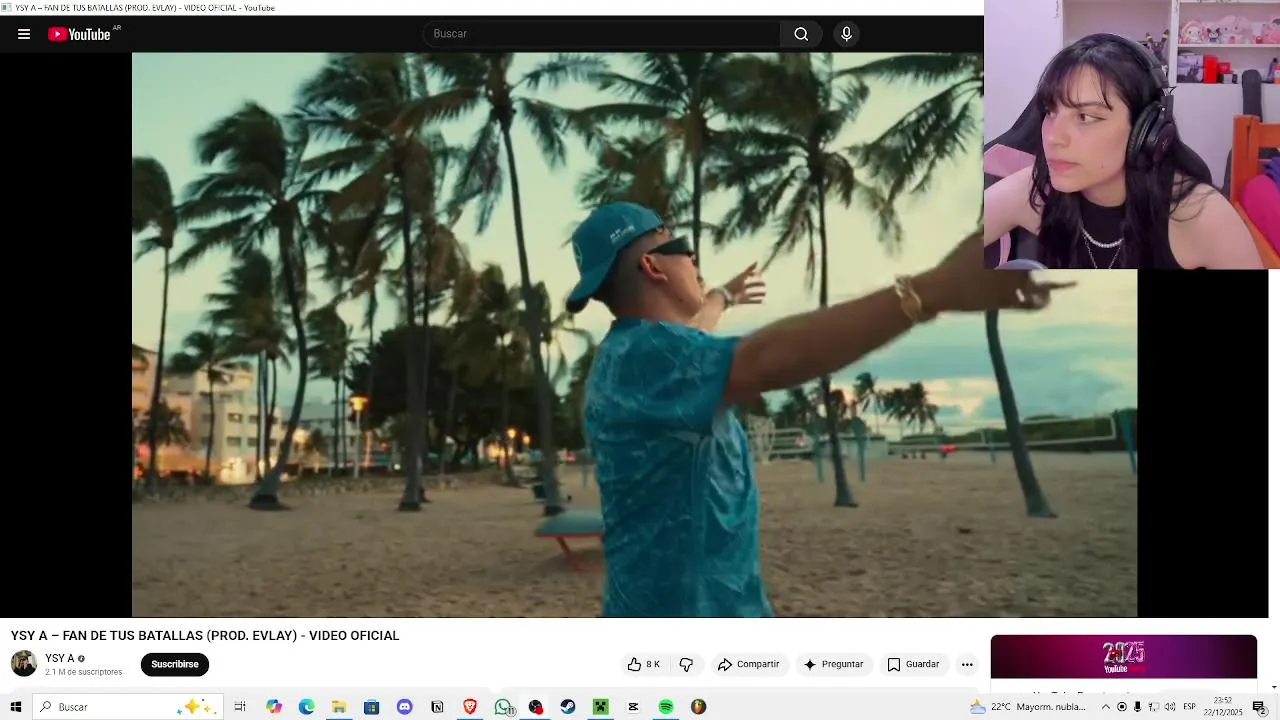This screenshot has width=1280, height=720.
Task: Focus the YouTube Buscar search field
Action: (x=602, y=34)
